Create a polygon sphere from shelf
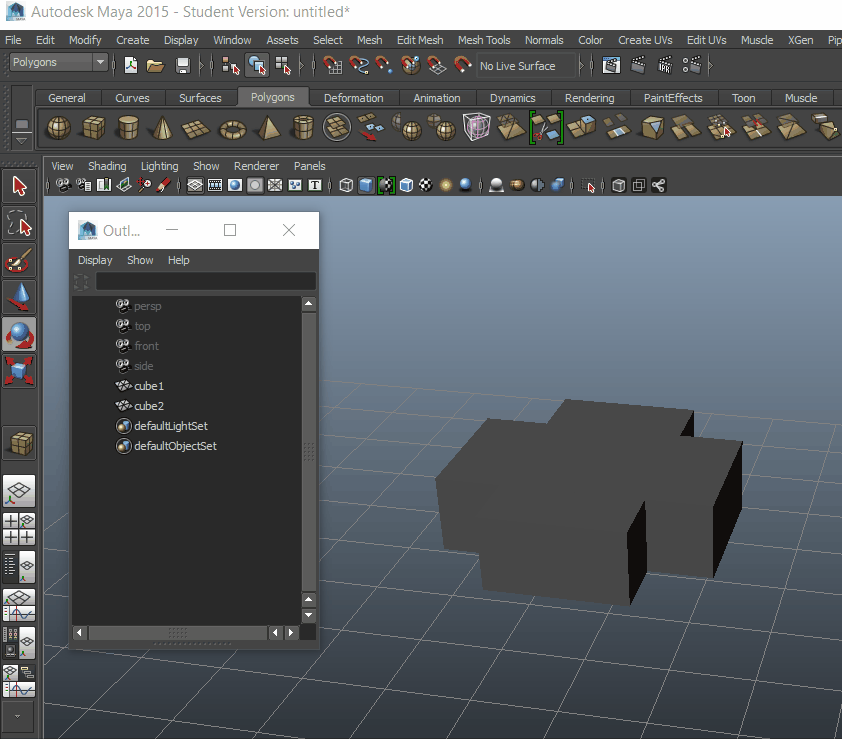The width and height of the screenshot is (842, 739). click(59, 128)
